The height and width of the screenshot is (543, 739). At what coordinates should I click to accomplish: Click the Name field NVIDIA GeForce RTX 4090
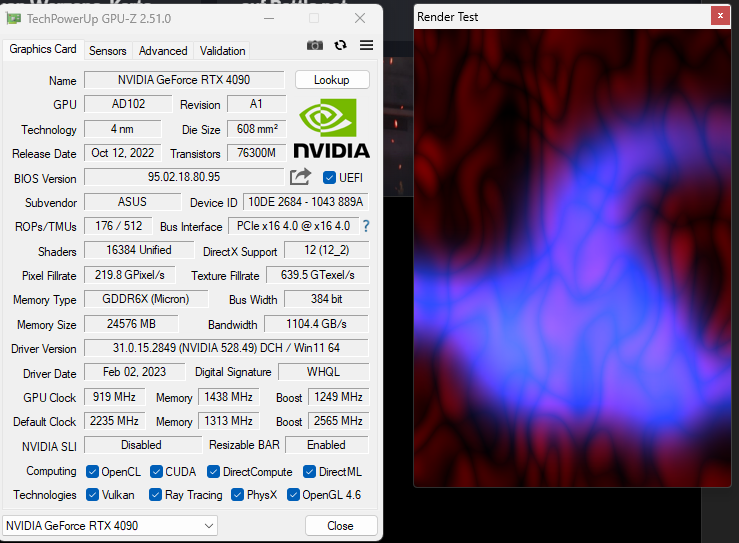184,80
